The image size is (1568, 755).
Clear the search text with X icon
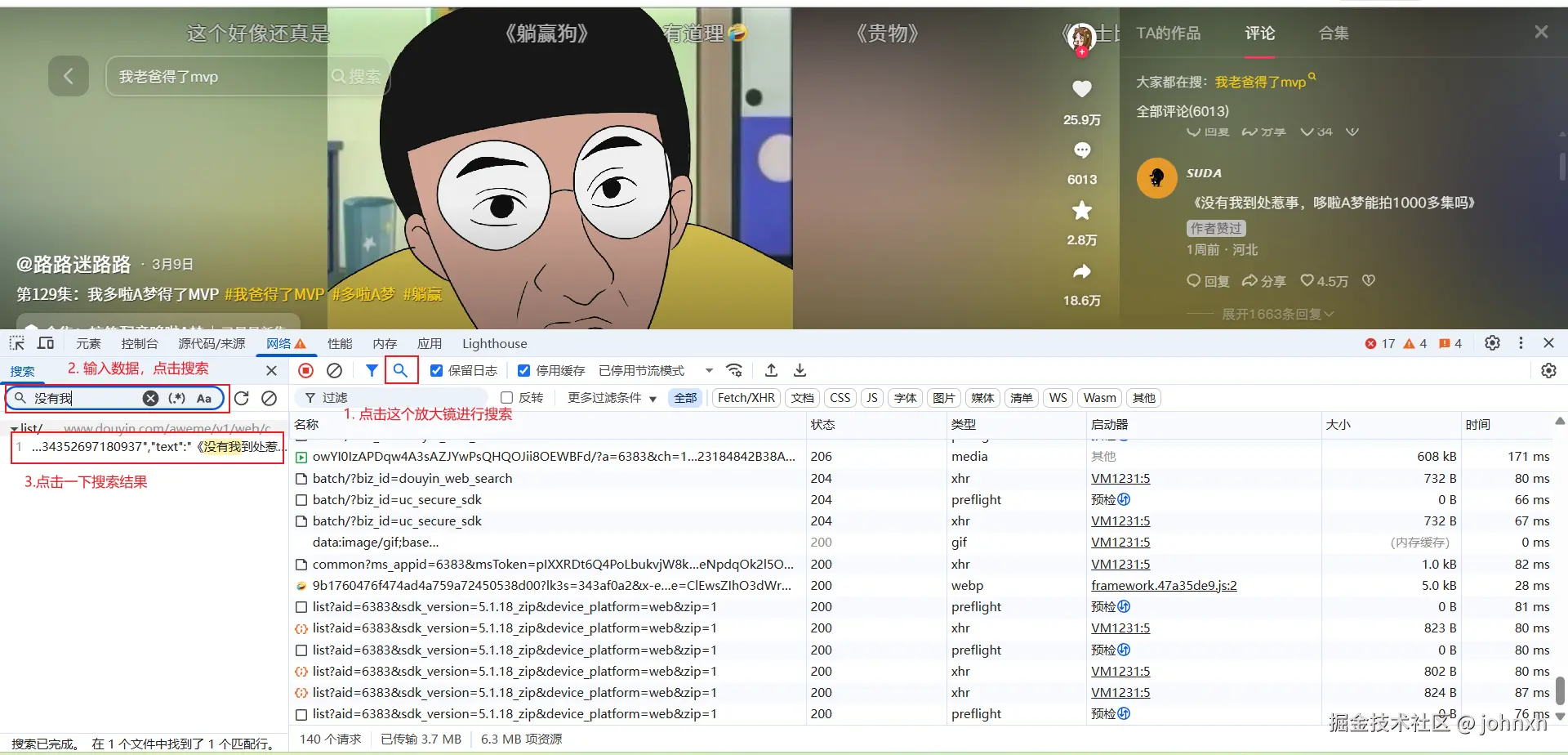(151, 398)
